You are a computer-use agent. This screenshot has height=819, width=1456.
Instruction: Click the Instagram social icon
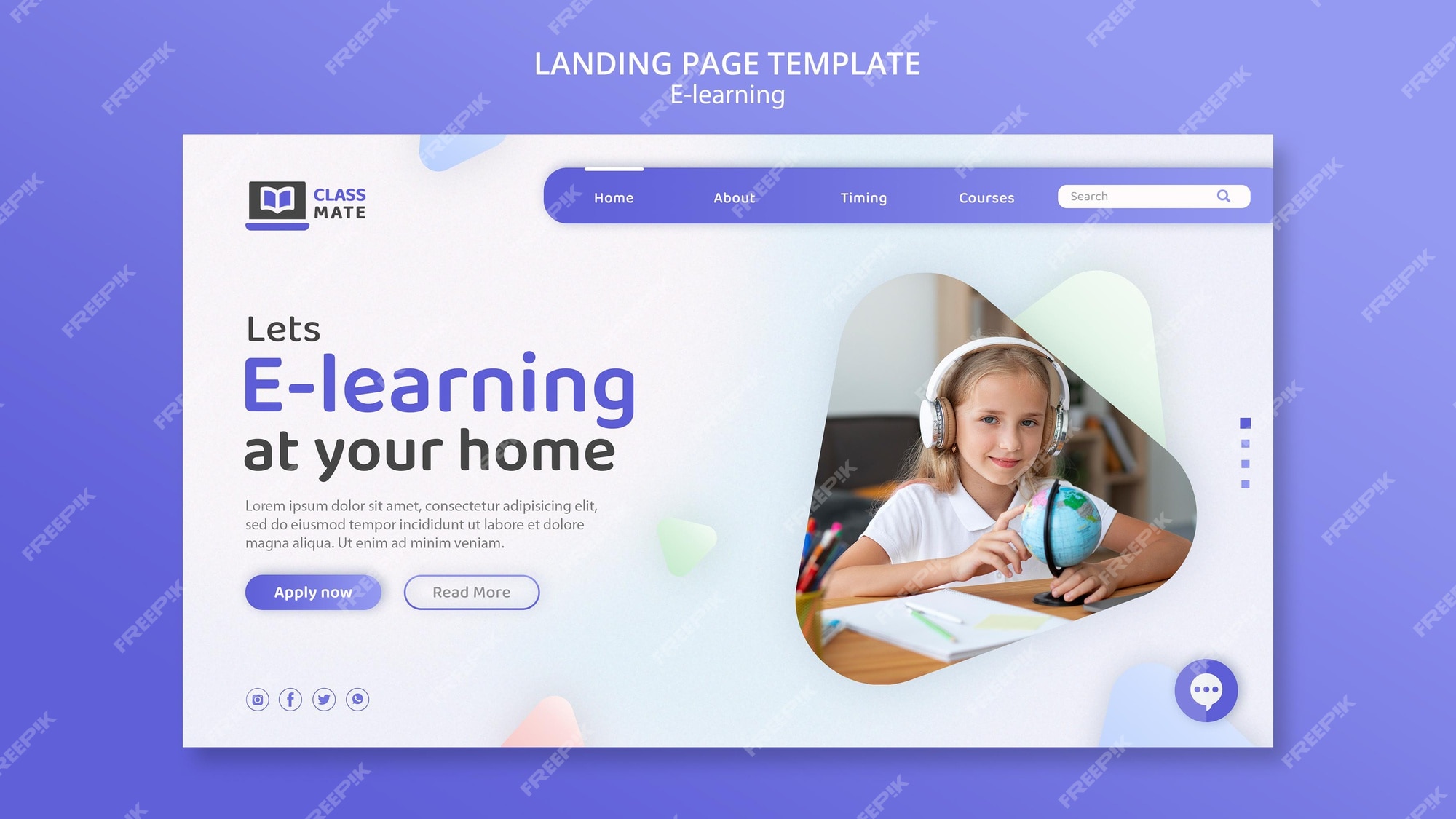259,699
